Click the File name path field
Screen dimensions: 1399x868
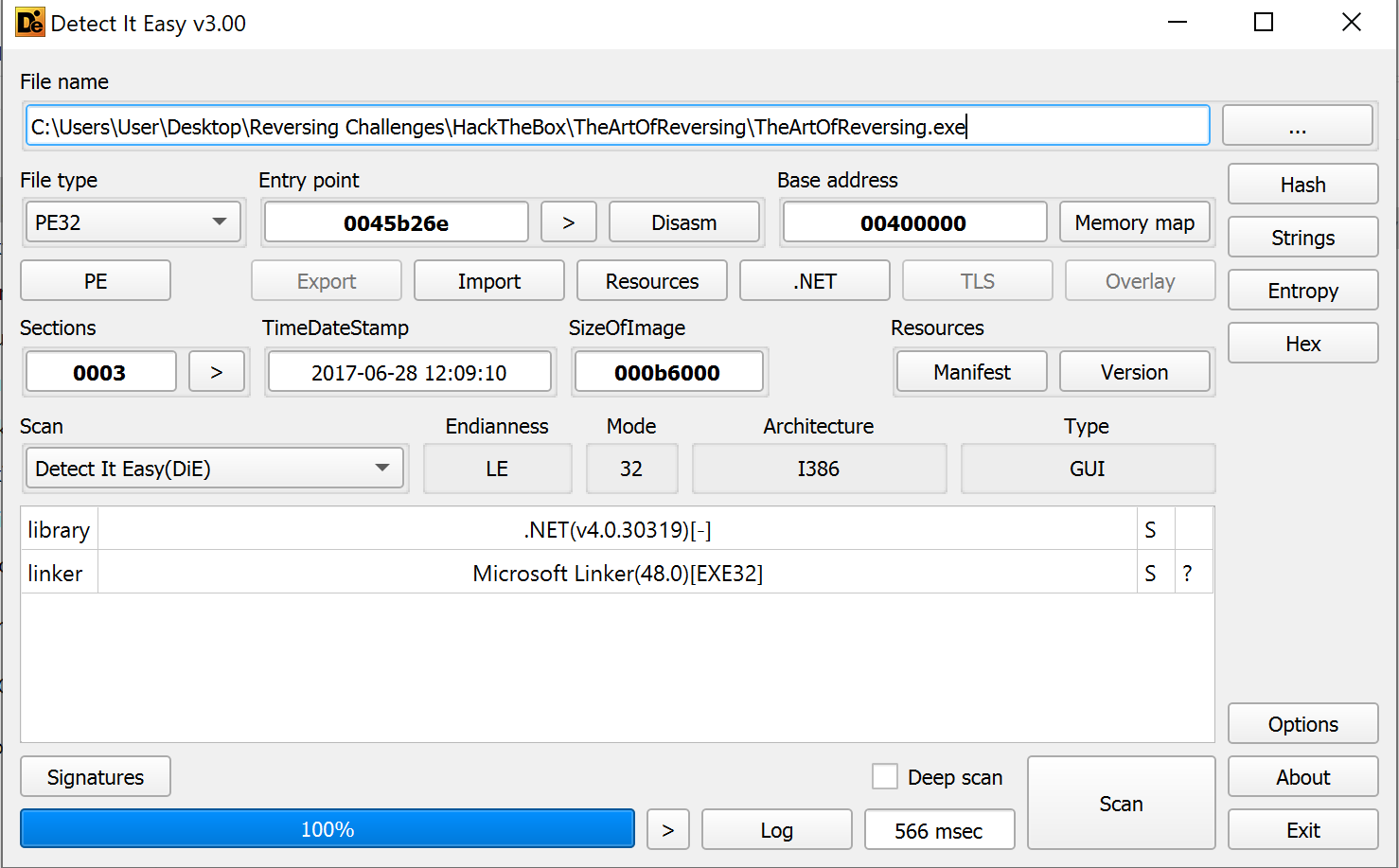click(617, 126)
